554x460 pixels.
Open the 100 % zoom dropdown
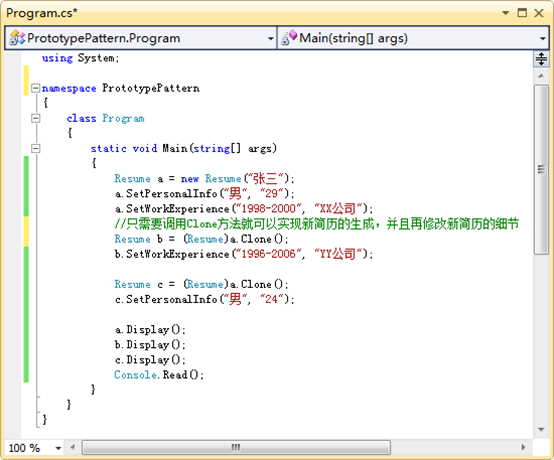[58, 448]
